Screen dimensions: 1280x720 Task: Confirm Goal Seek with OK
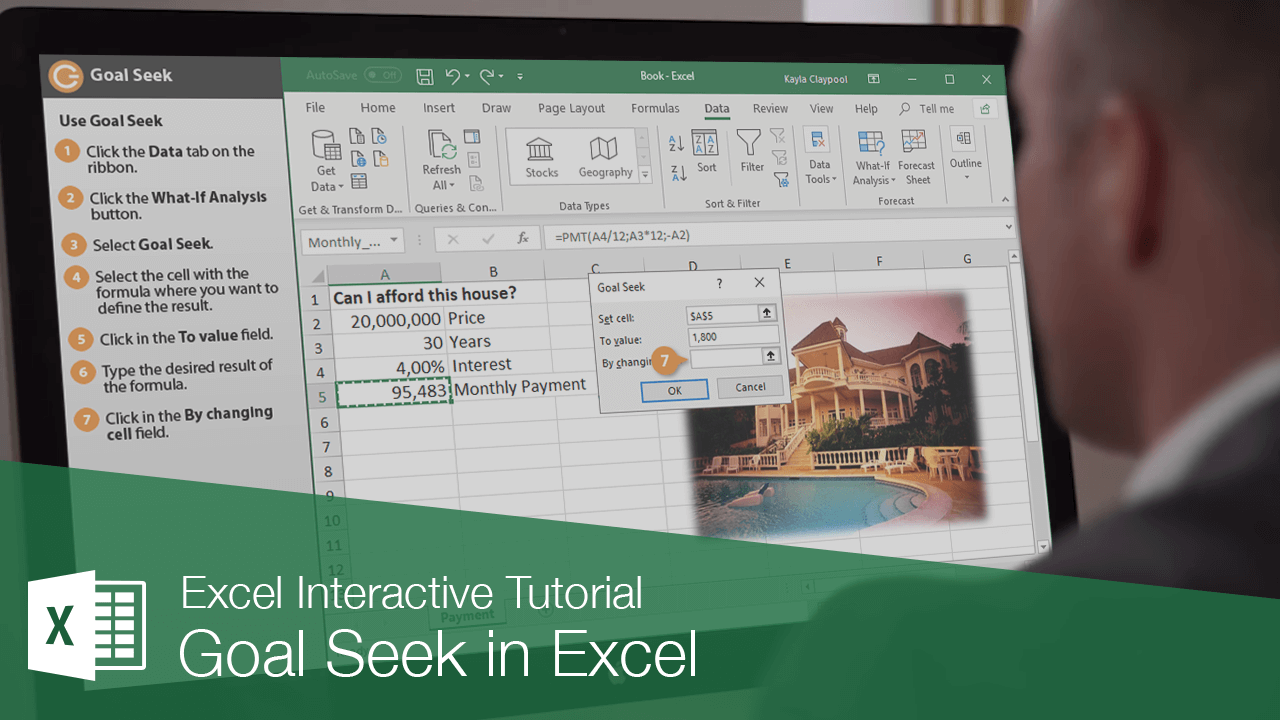click(675, 390)
